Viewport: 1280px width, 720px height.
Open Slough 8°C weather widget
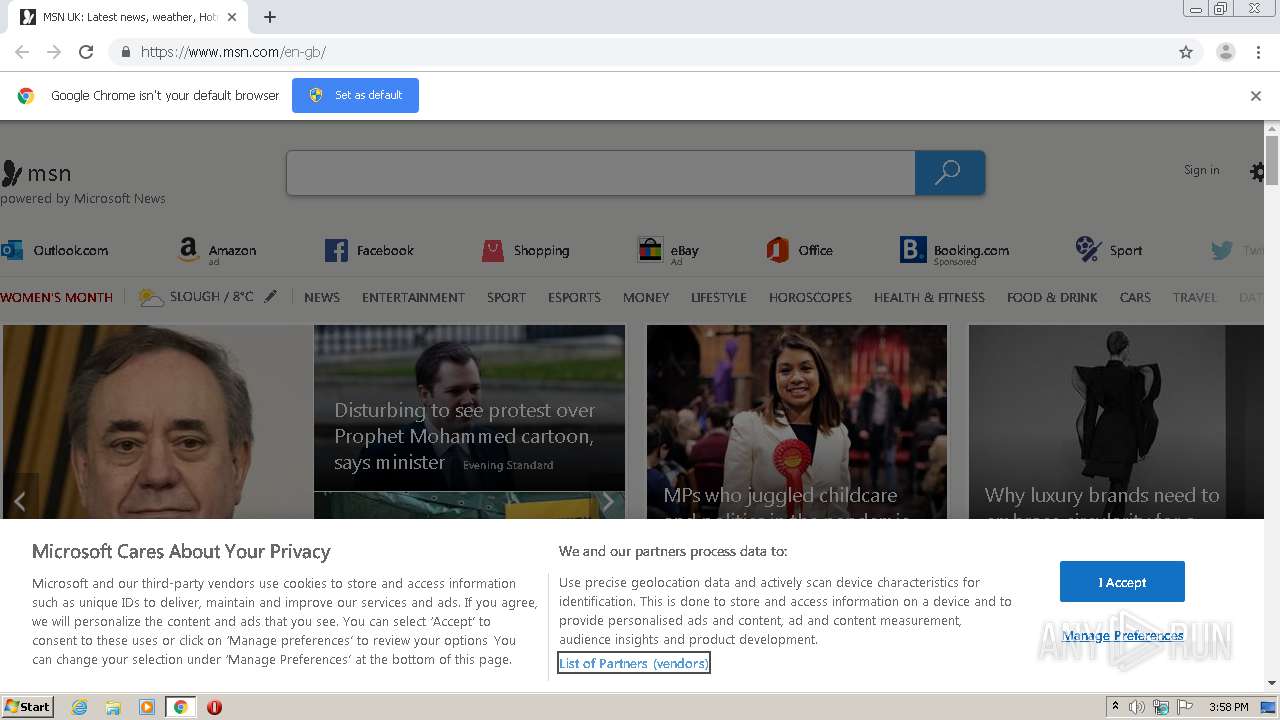tap(196, 297)
